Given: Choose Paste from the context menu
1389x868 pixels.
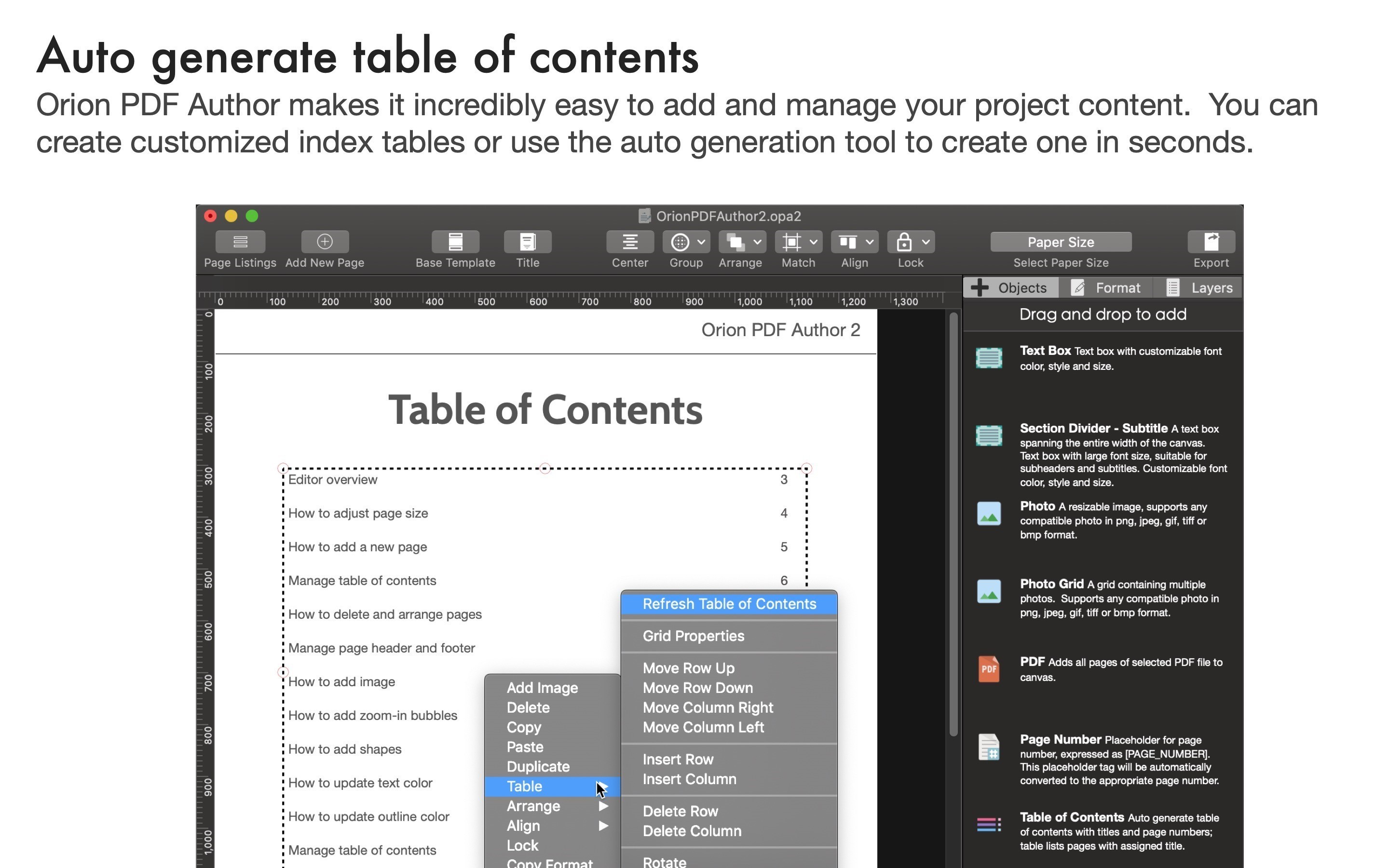Looking at the screenshot, I should (552, 747).
